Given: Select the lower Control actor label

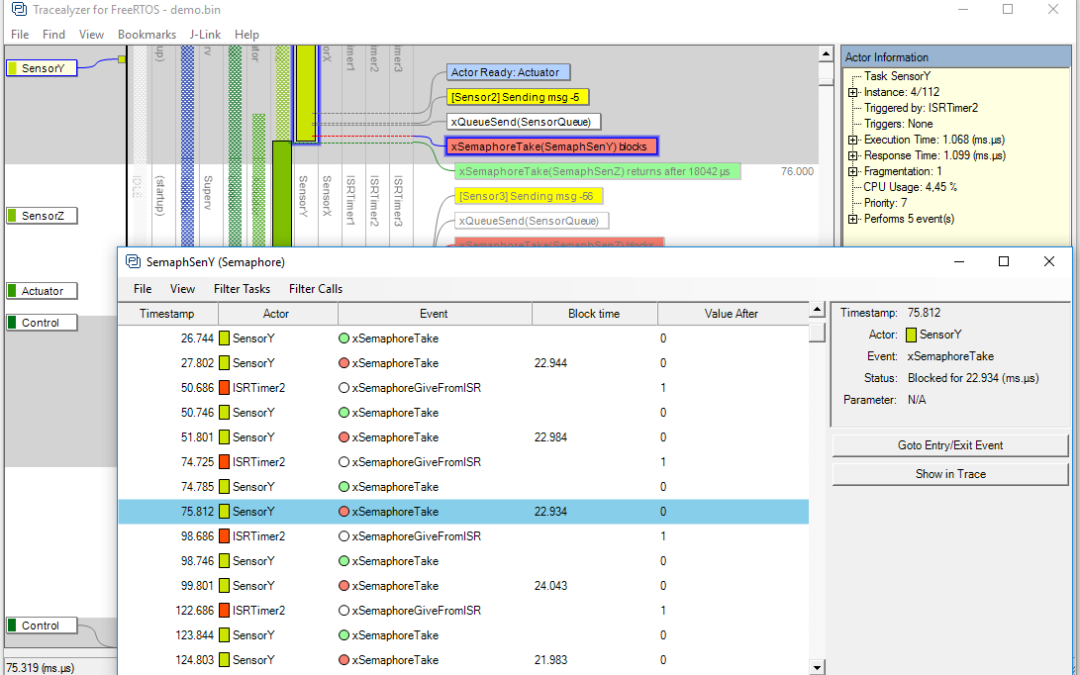Looking at the screenshot, I should click(x=42, y=625).
